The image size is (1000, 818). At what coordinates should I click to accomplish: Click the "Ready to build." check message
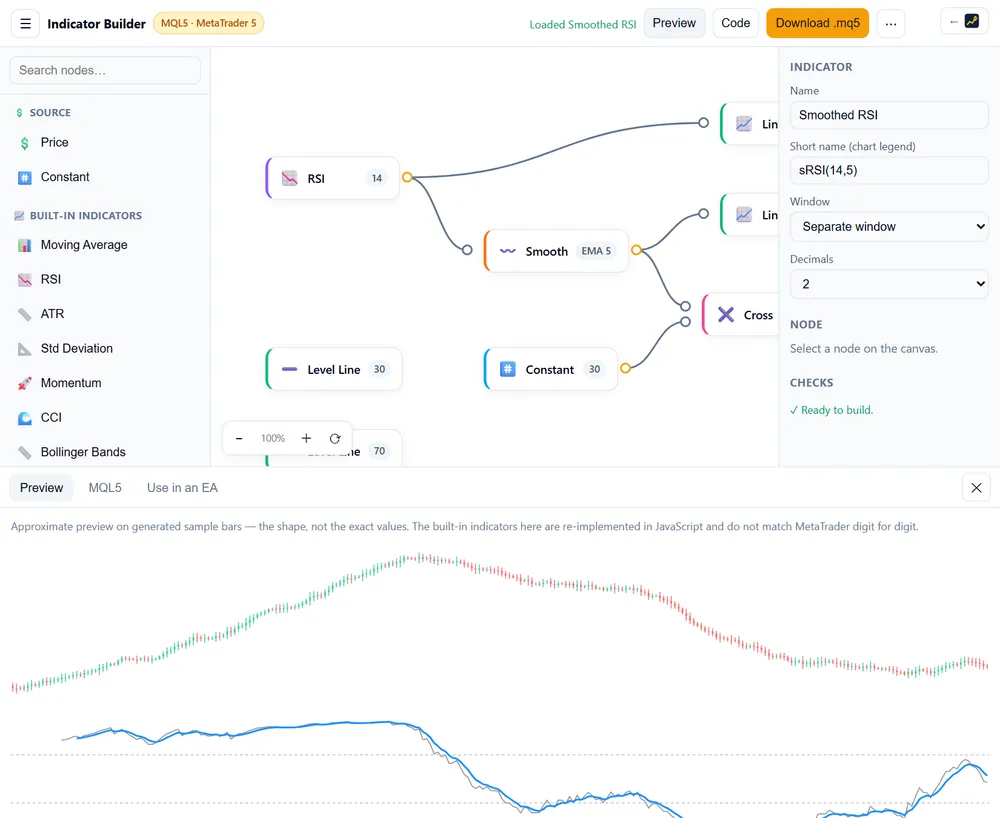(832, 410)
